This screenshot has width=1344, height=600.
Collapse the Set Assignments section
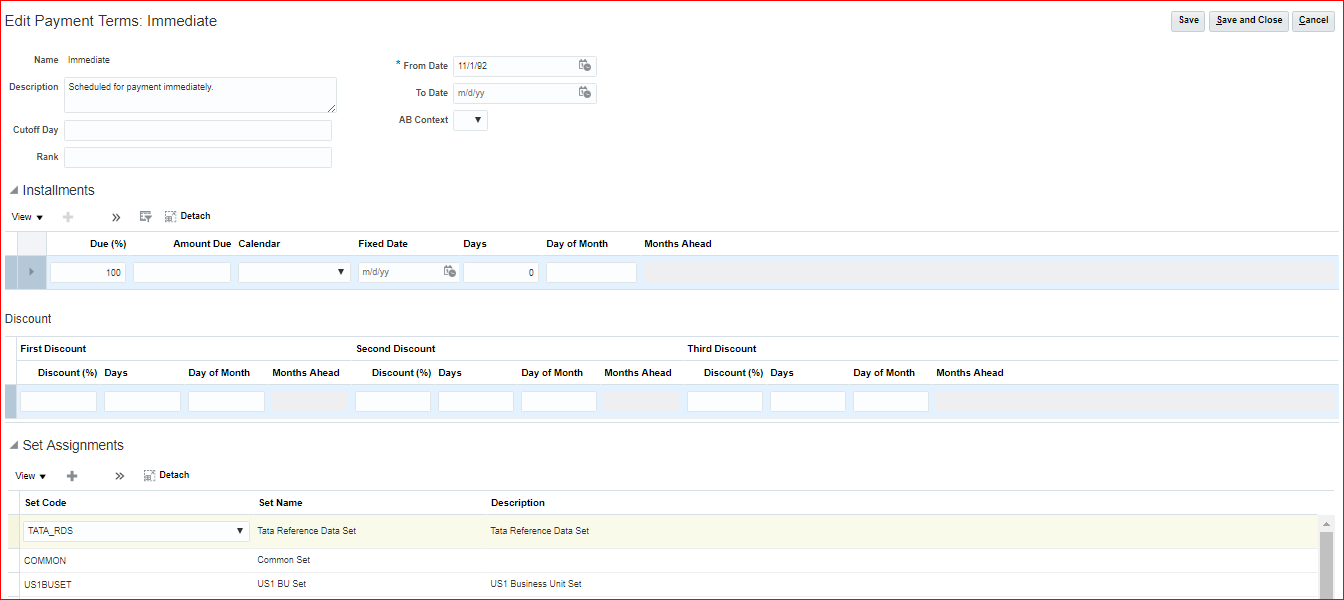[13, 445]
